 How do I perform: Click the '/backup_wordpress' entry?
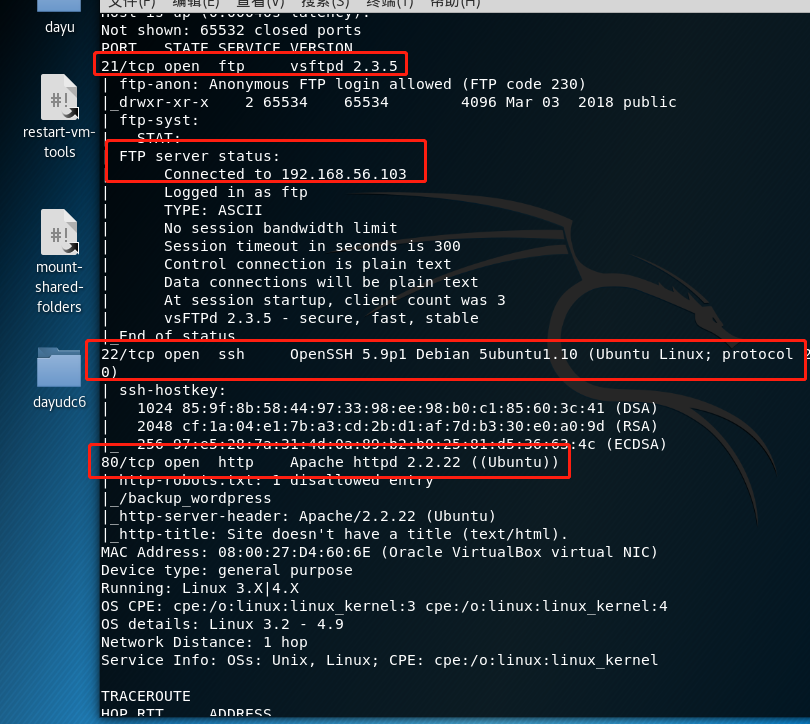195,498
